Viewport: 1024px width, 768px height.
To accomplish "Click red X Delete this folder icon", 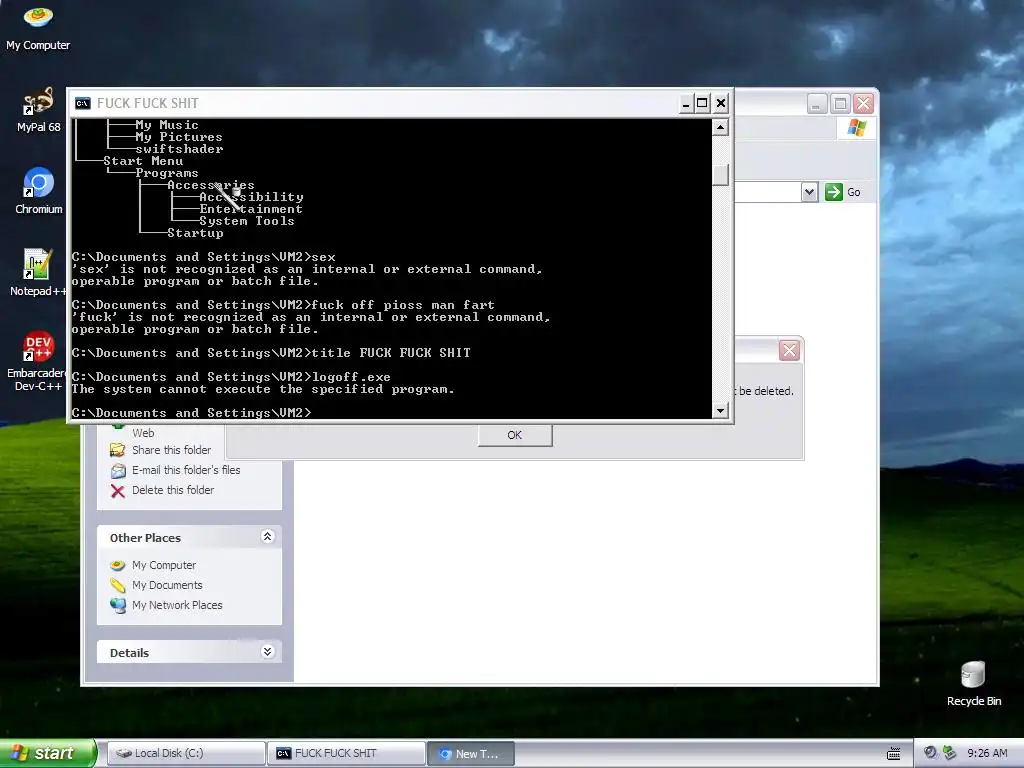I will (118, 490).
